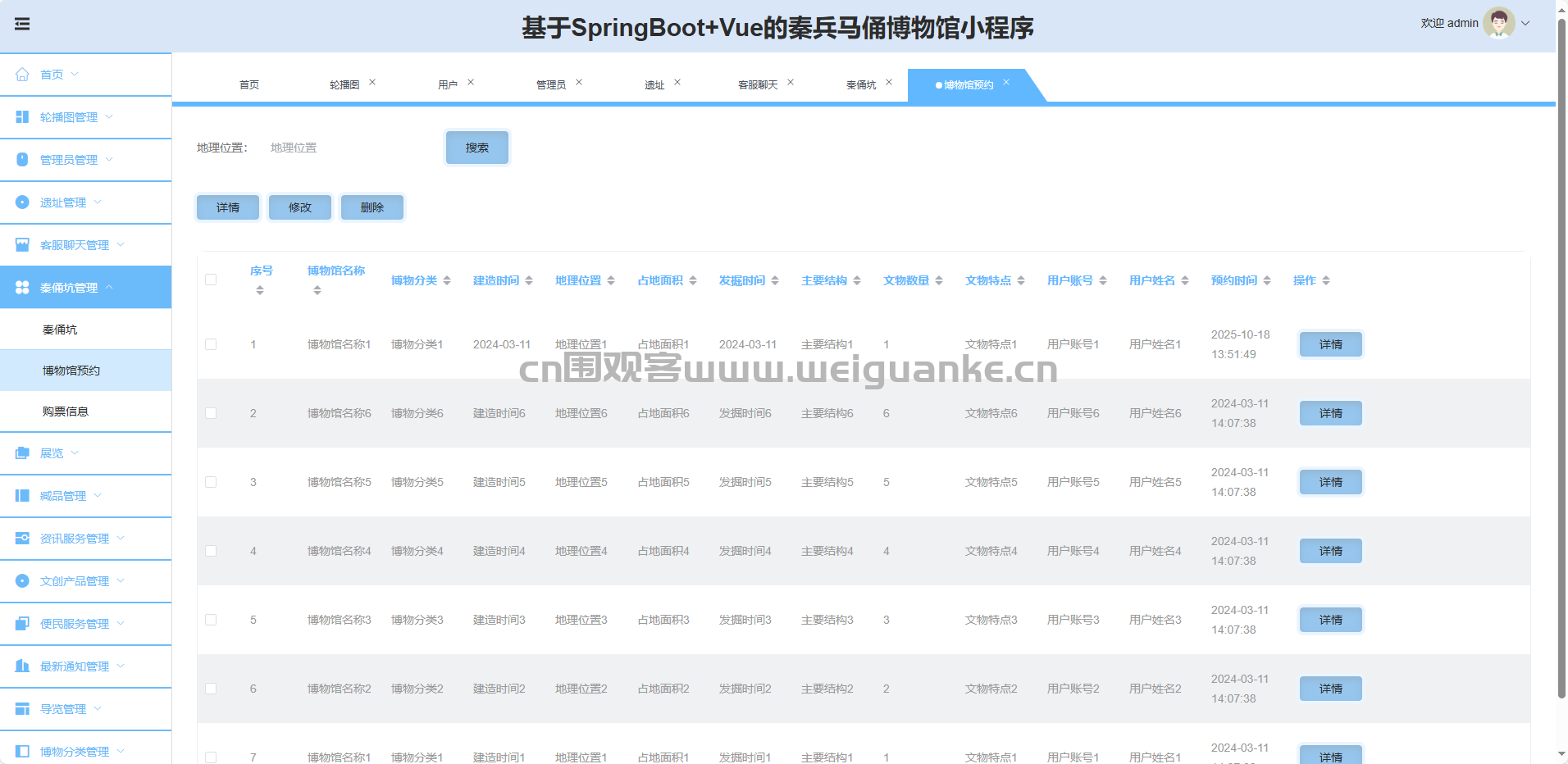Click the 轮播图管理 sidebar icon

click(x=22, y=117)
